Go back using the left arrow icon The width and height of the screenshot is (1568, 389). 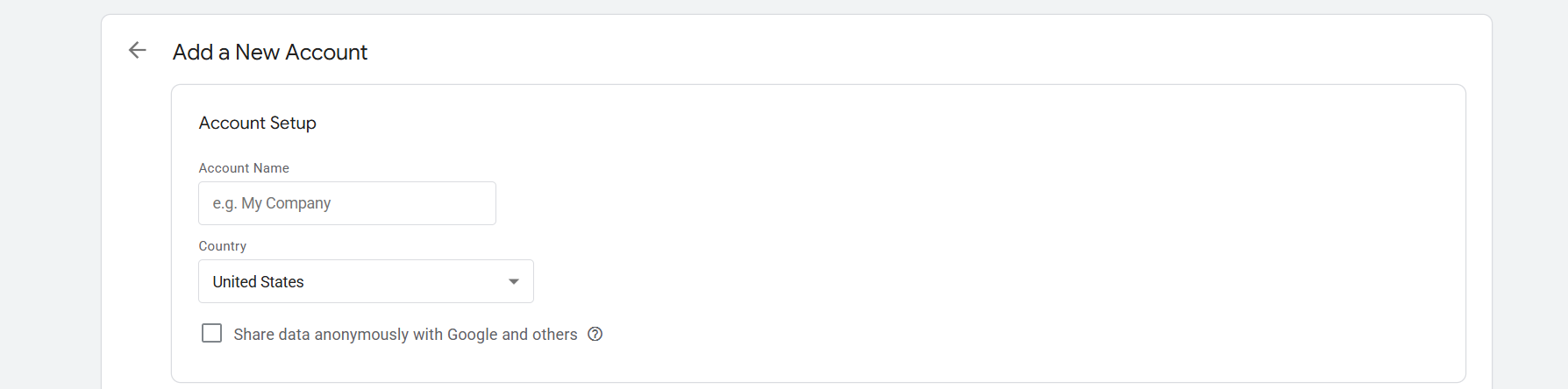click(137, 51)
